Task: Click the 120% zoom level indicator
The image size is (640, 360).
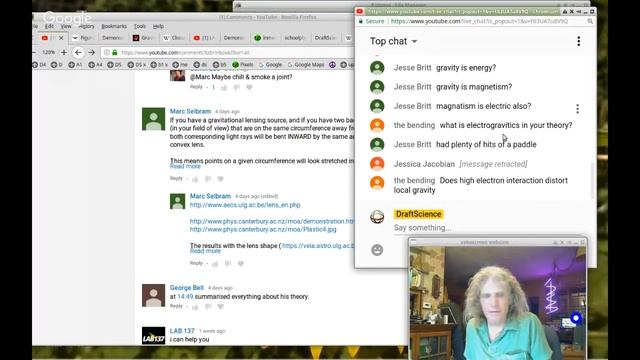Action: coord(49,52)
